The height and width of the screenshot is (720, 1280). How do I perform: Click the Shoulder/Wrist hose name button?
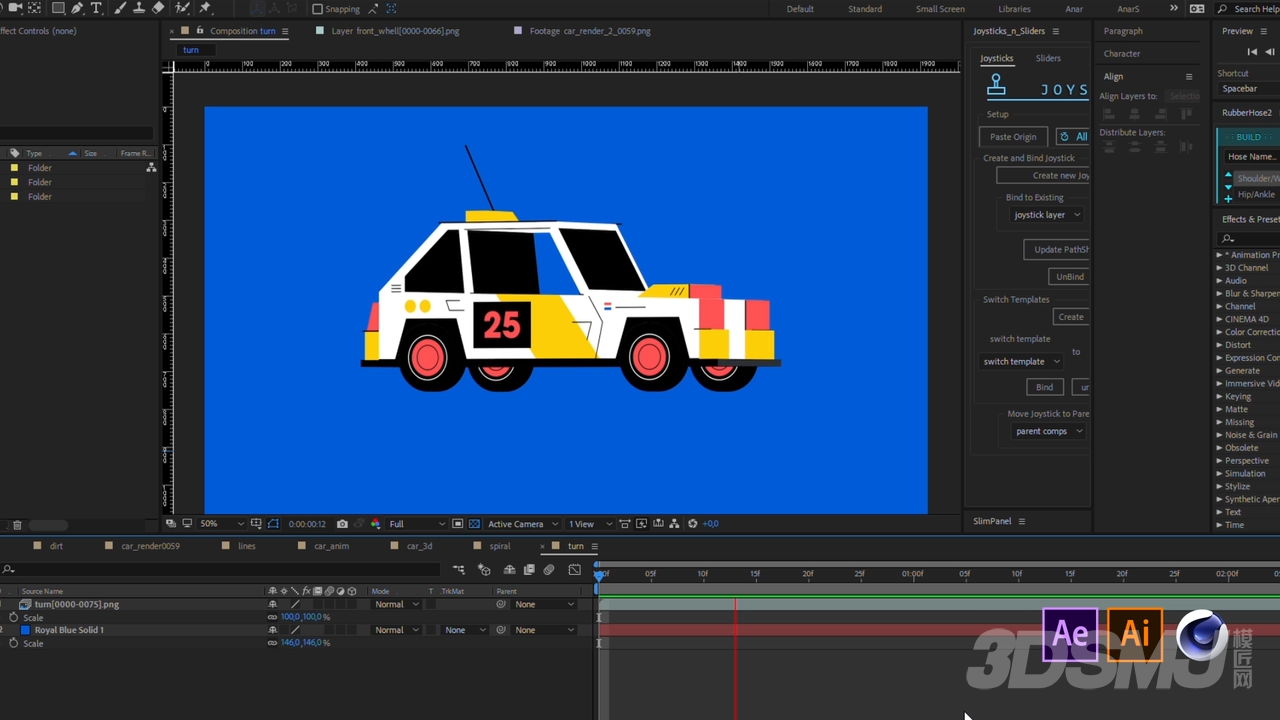pos(1258,178)
